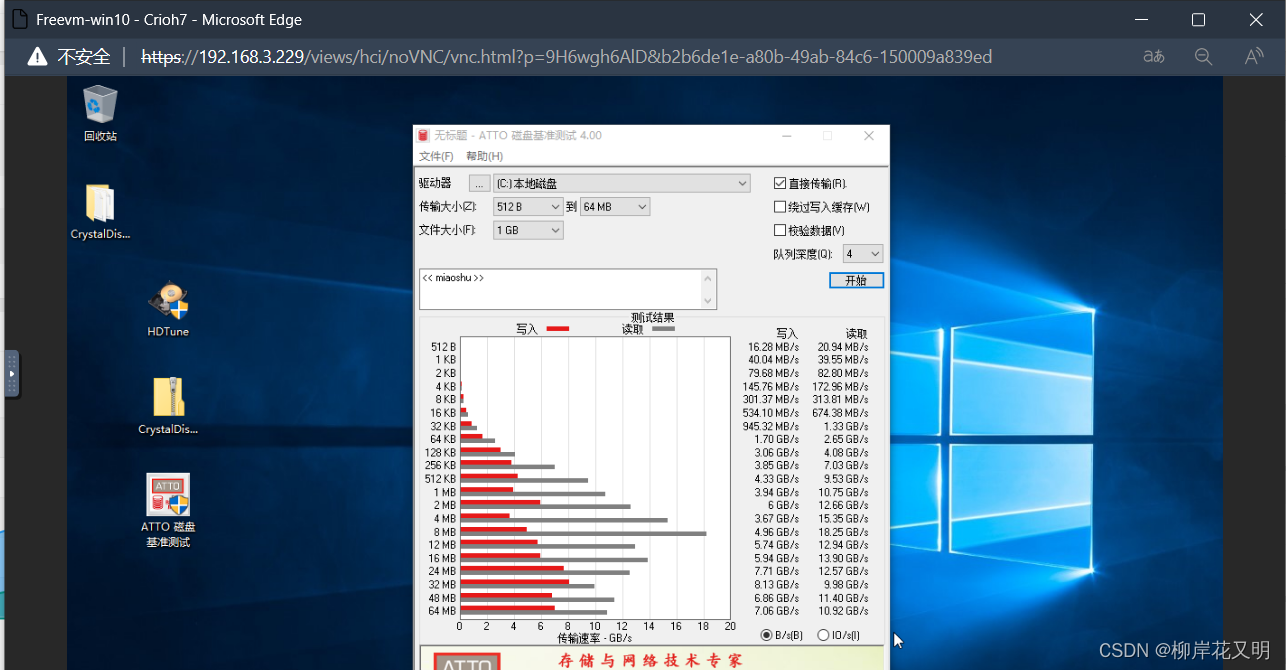1286x670 pixels.
Task: Click the red 写入 legend swatch
Action: coord(558,328)
